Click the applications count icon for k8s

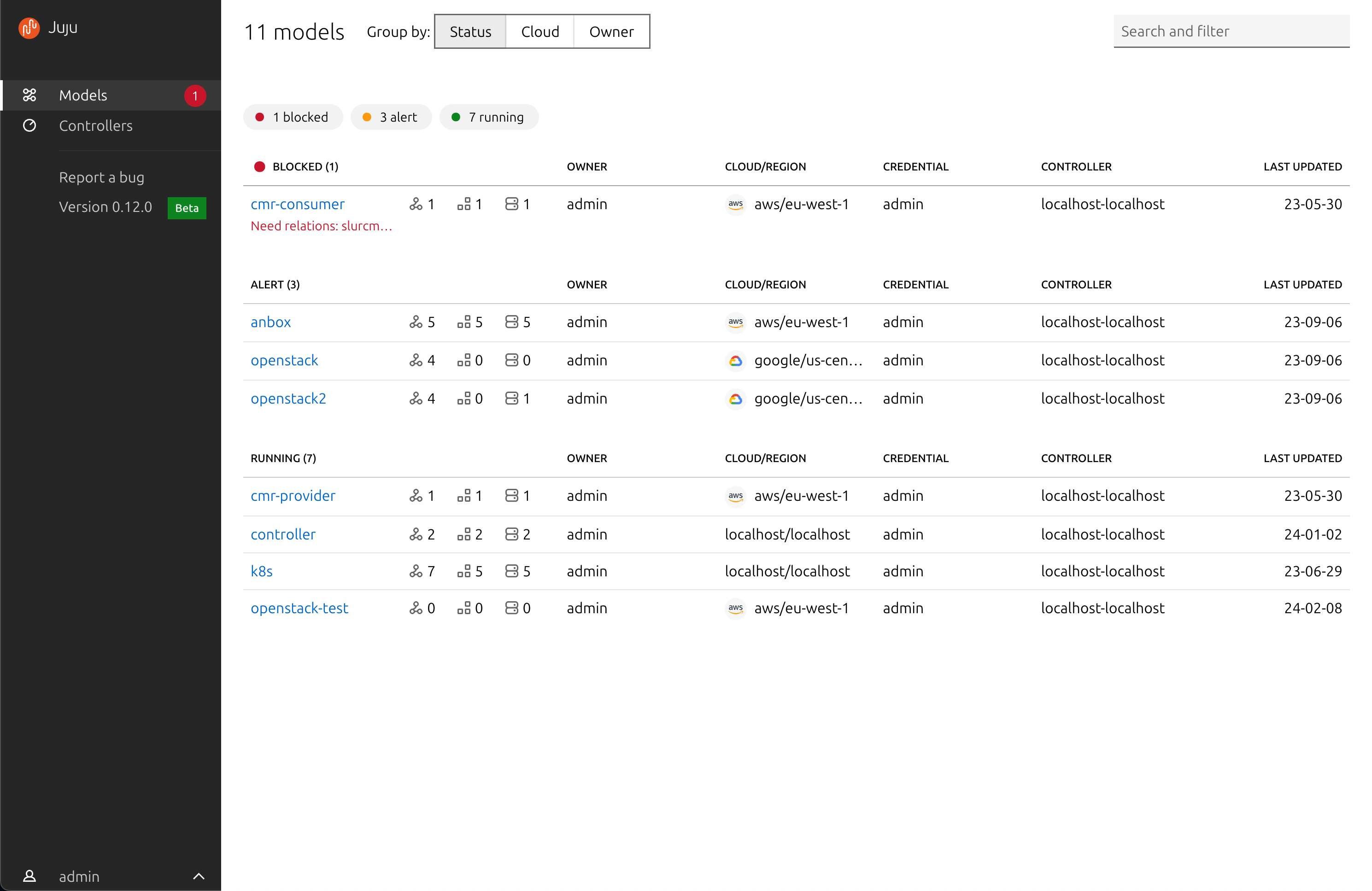pyautogui.click(x=416, y=570)
